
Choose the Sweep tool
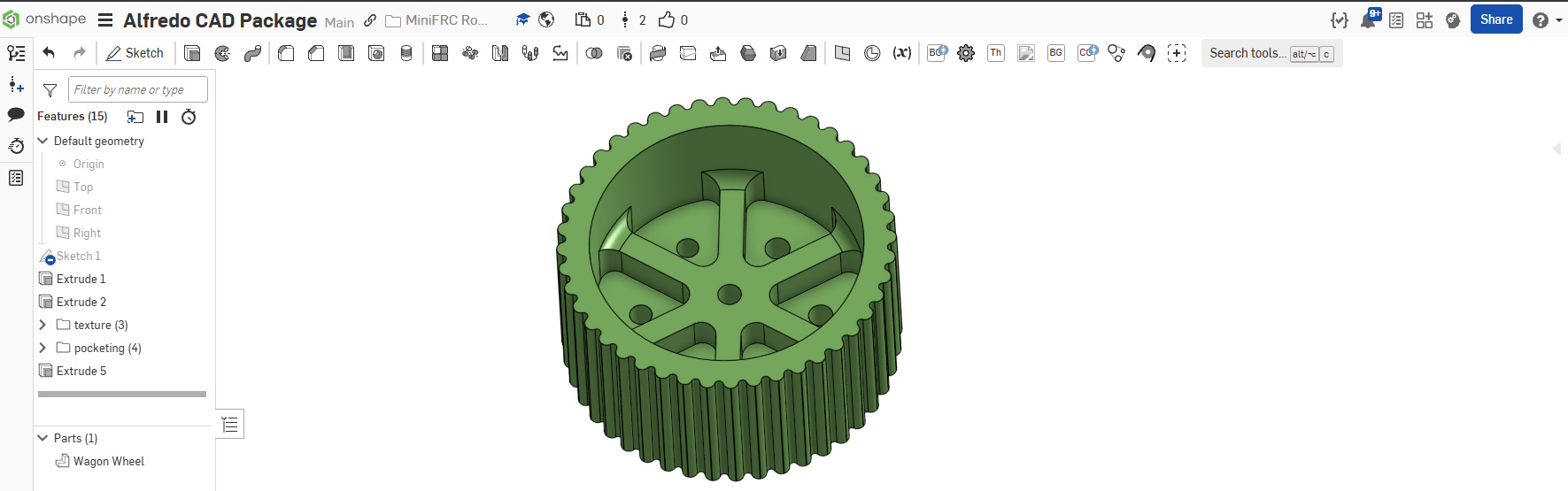pos(252,53)
